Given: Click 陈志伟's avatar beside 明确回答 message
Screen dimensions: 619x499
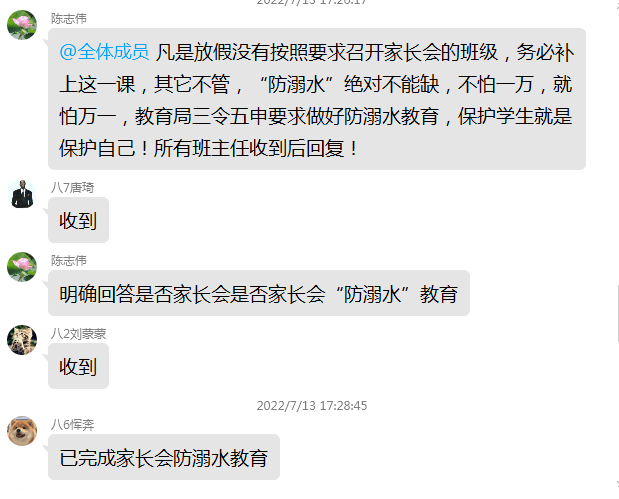Looking at the screenshot, I should (x=22, y=267).
